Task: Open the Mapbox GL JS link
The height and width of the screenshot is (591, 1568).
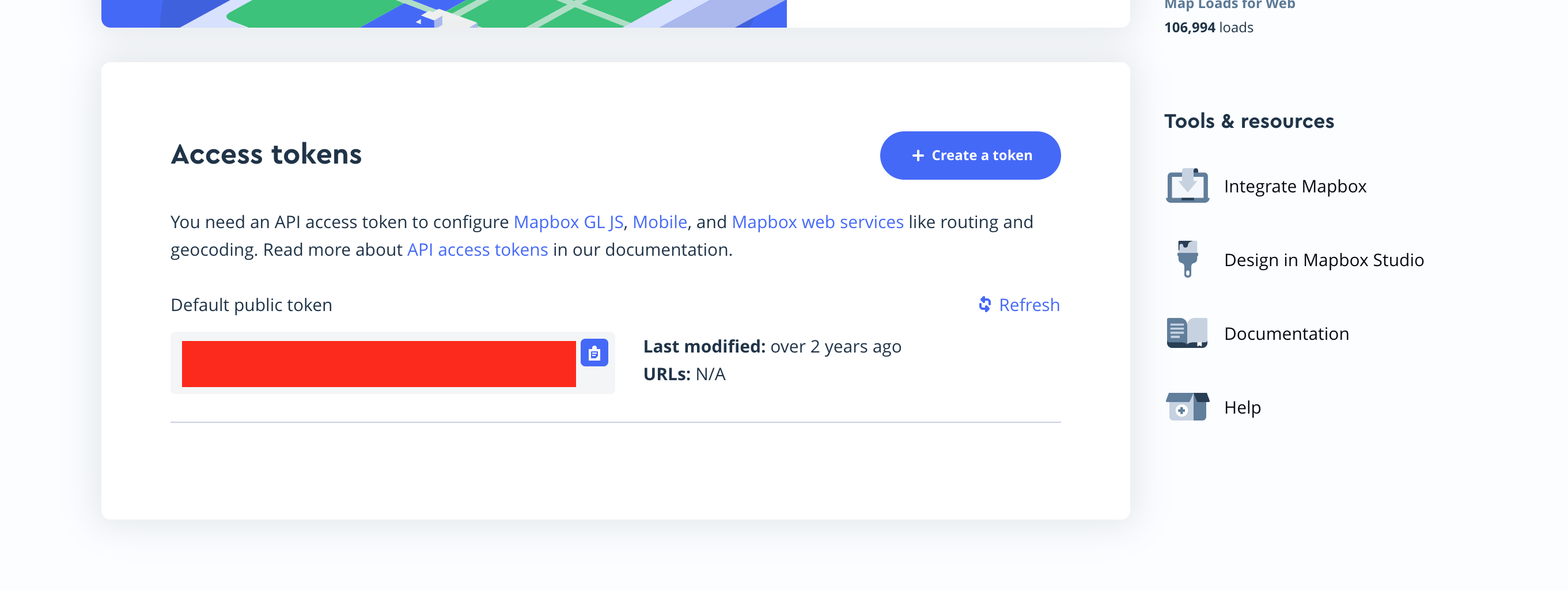Action: [x=568, y=222]
